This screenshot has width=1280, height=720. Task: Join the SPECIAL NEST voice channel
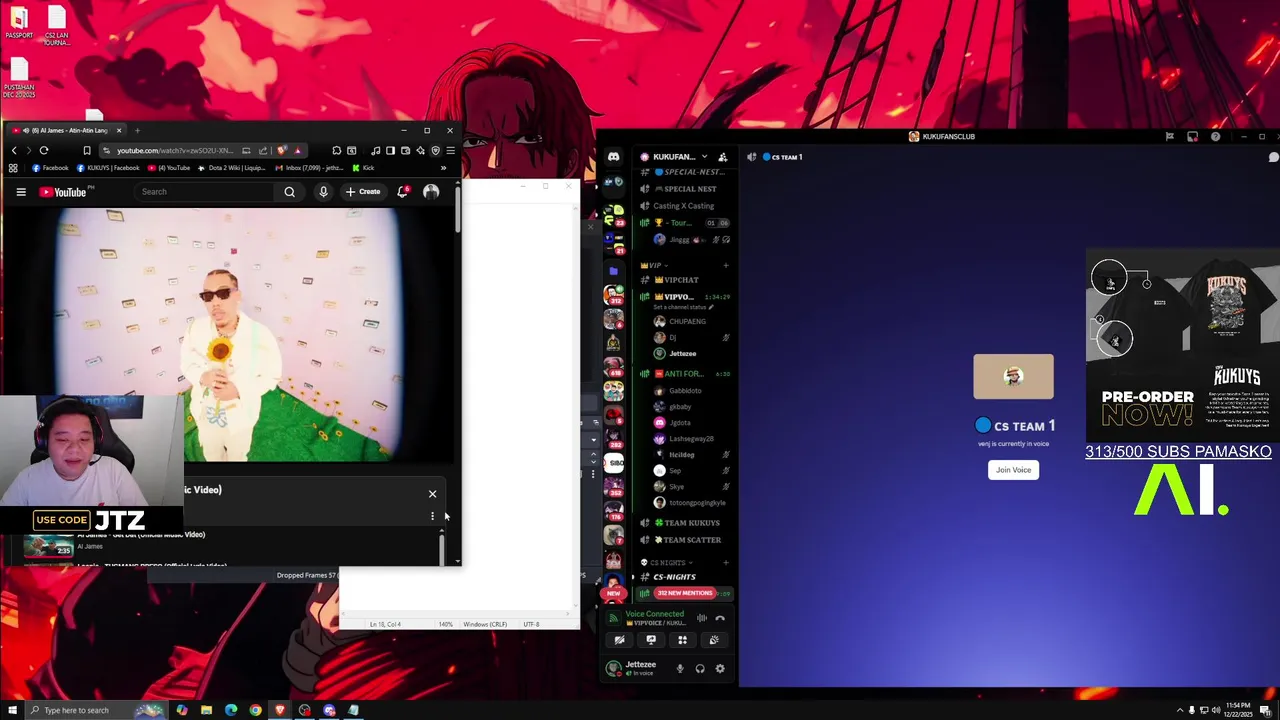click(x=685, y=189)
